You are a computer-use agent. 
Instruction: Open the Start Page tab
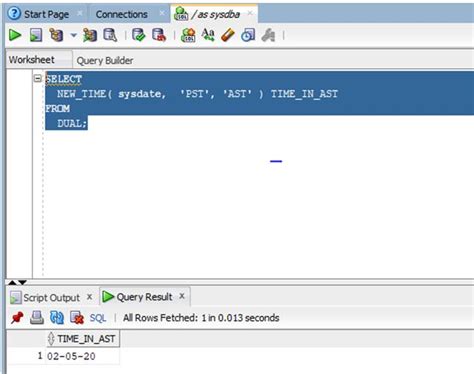coord(46,14)
